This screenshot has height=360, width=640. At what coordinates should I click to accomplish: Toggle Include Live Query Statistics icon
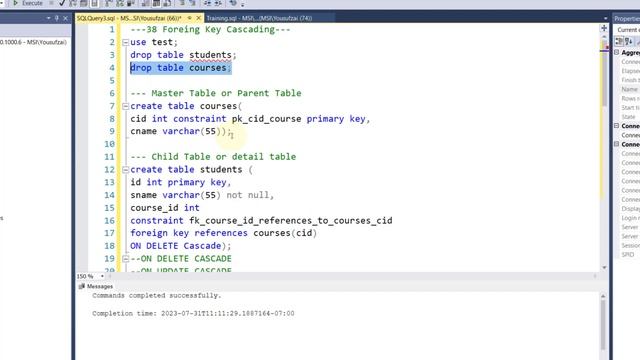pos(120,3)
